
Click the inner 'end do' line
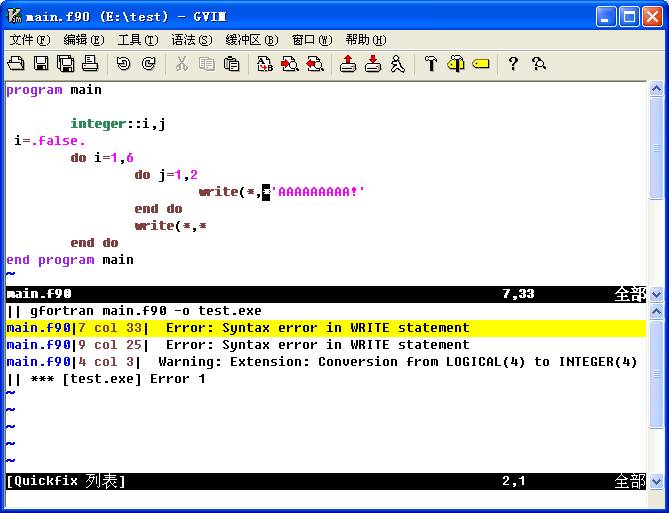coord(158,209)
